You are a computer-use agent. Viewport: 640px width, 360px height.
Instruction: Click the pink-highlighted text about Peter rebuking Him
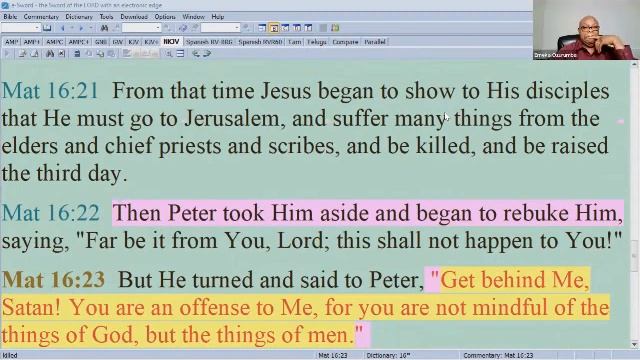pos(368,213)
